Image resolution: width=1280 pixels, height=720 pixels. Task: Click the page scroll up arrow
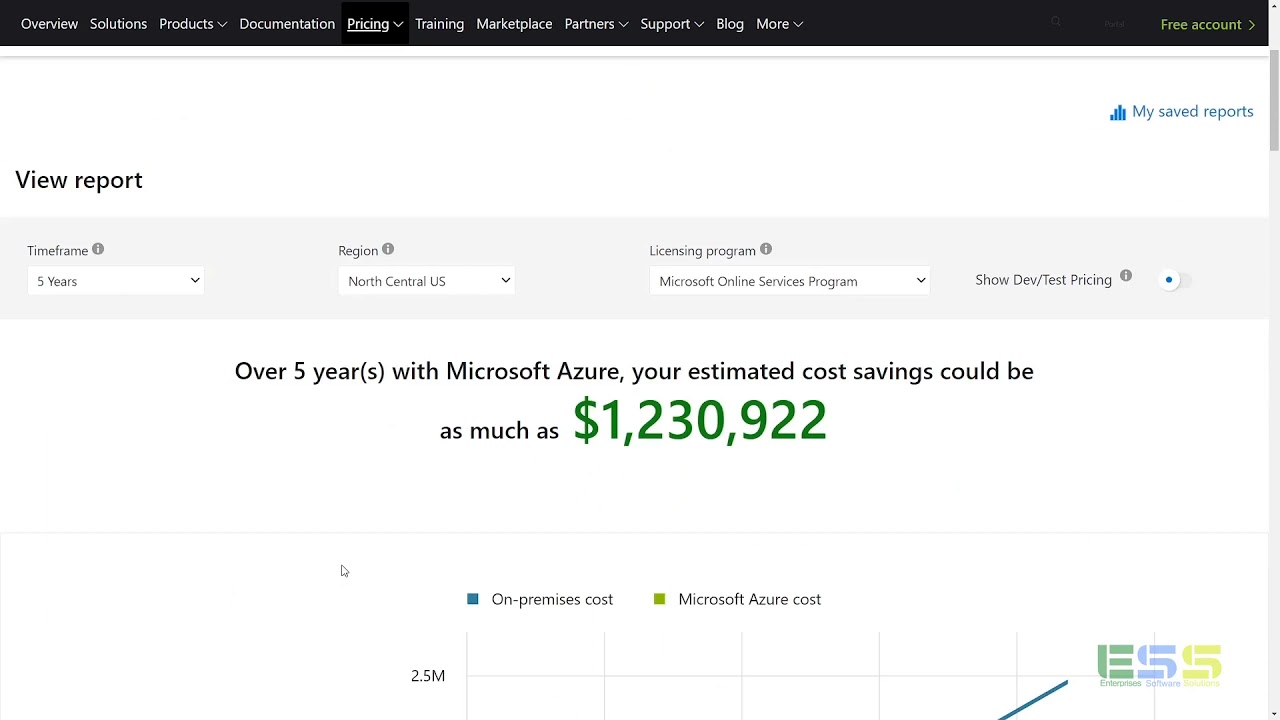pyautogui.click(x=1273, y=8)
